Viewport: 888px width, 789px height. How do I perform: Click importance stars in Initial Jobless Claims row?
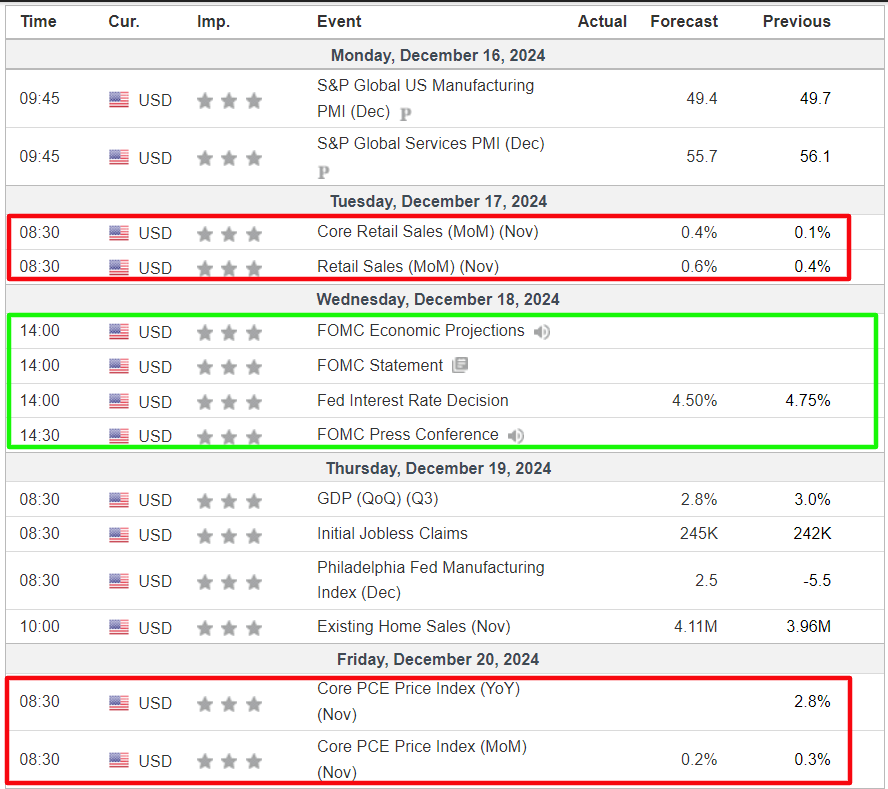229,535
